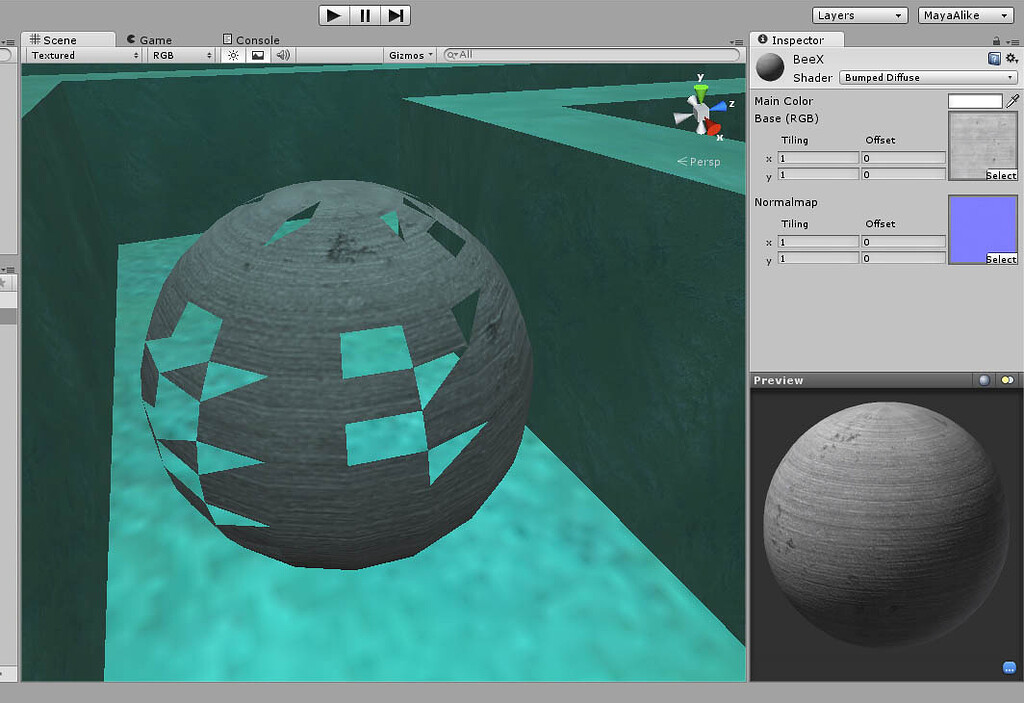Click Select under the Base texture
The image size is (1024, 703).
1004,175
